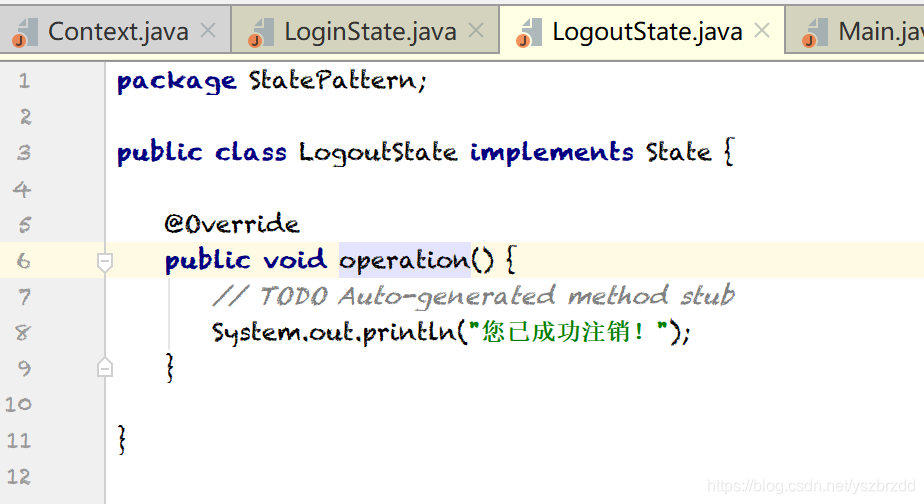Click line number 11 in the gutter

pos(18,440)
